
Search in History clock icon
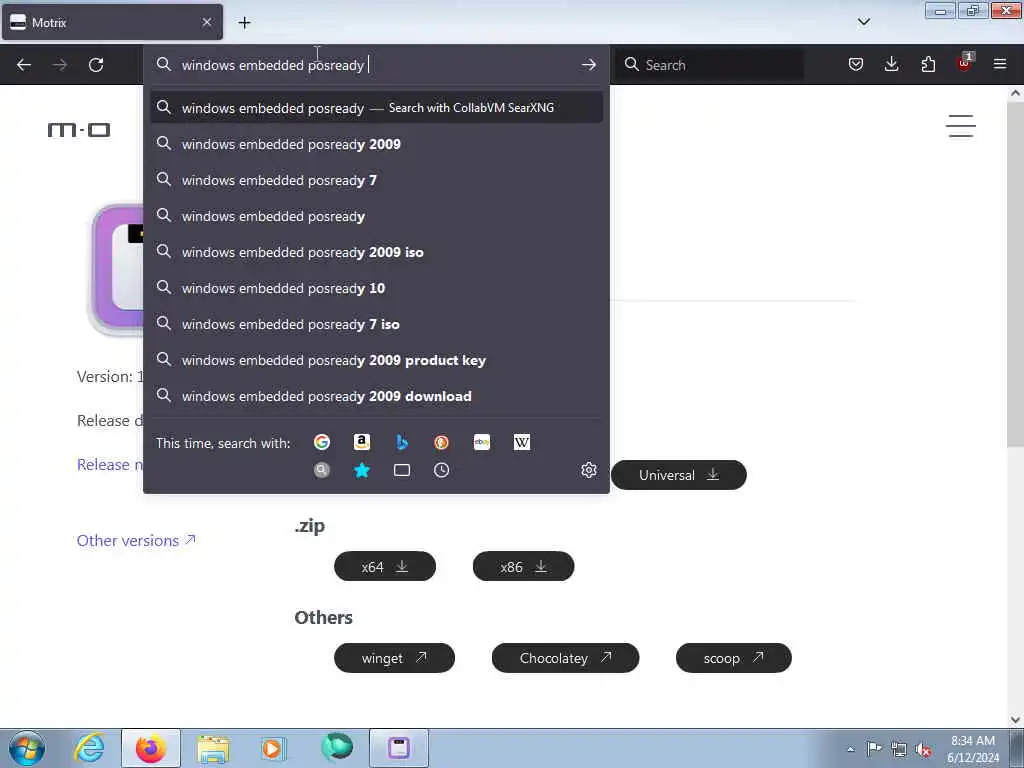441,470
